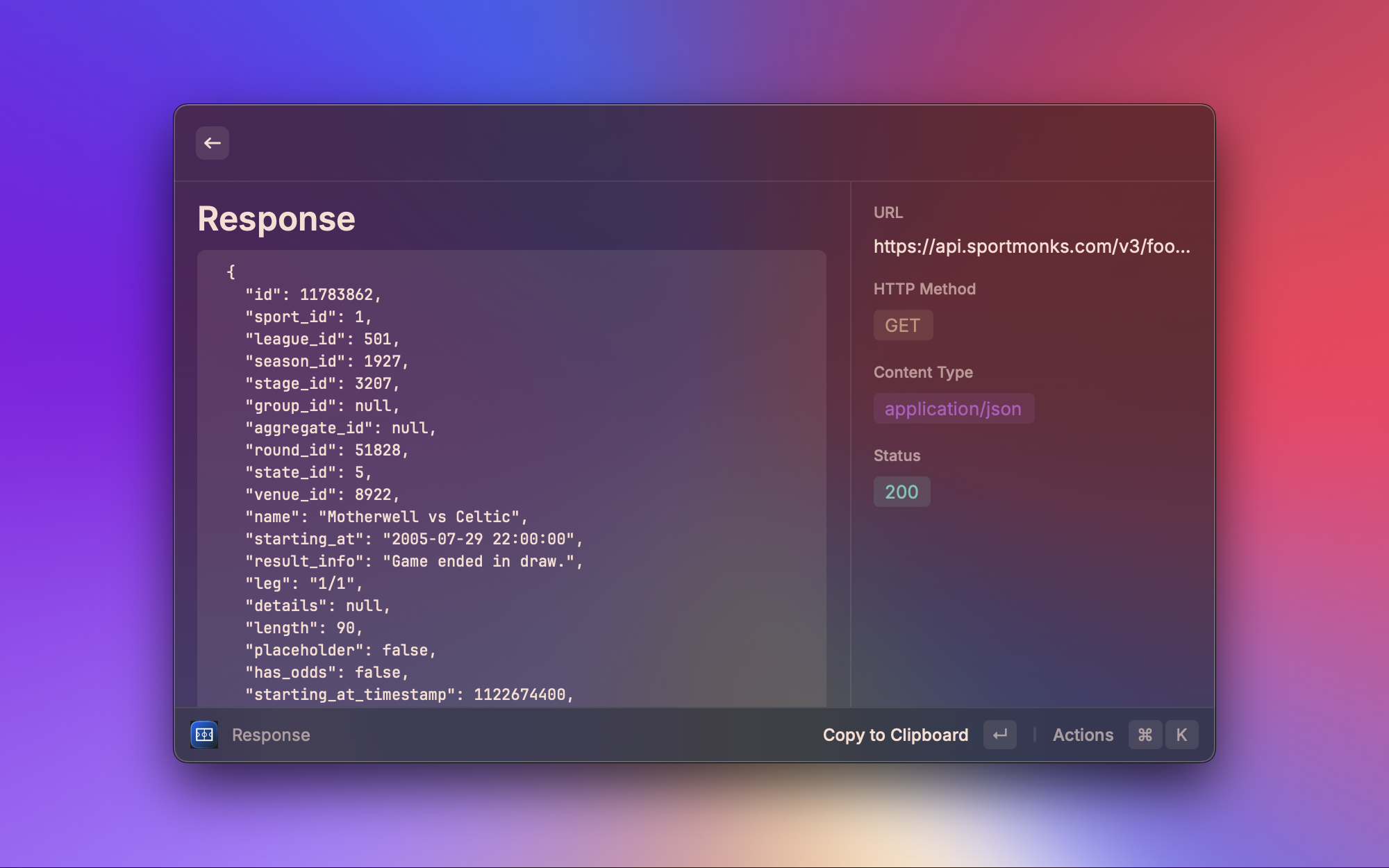Click the "Motherwell vs Celtic" name line

[386, 517]
